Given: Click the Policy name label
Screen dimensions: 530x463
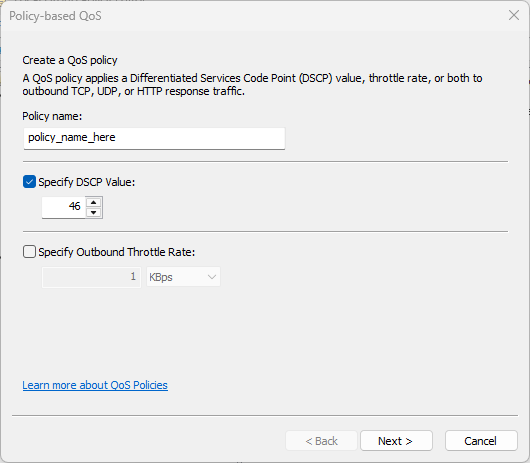Looking at the screenshot, I should 52,116.
